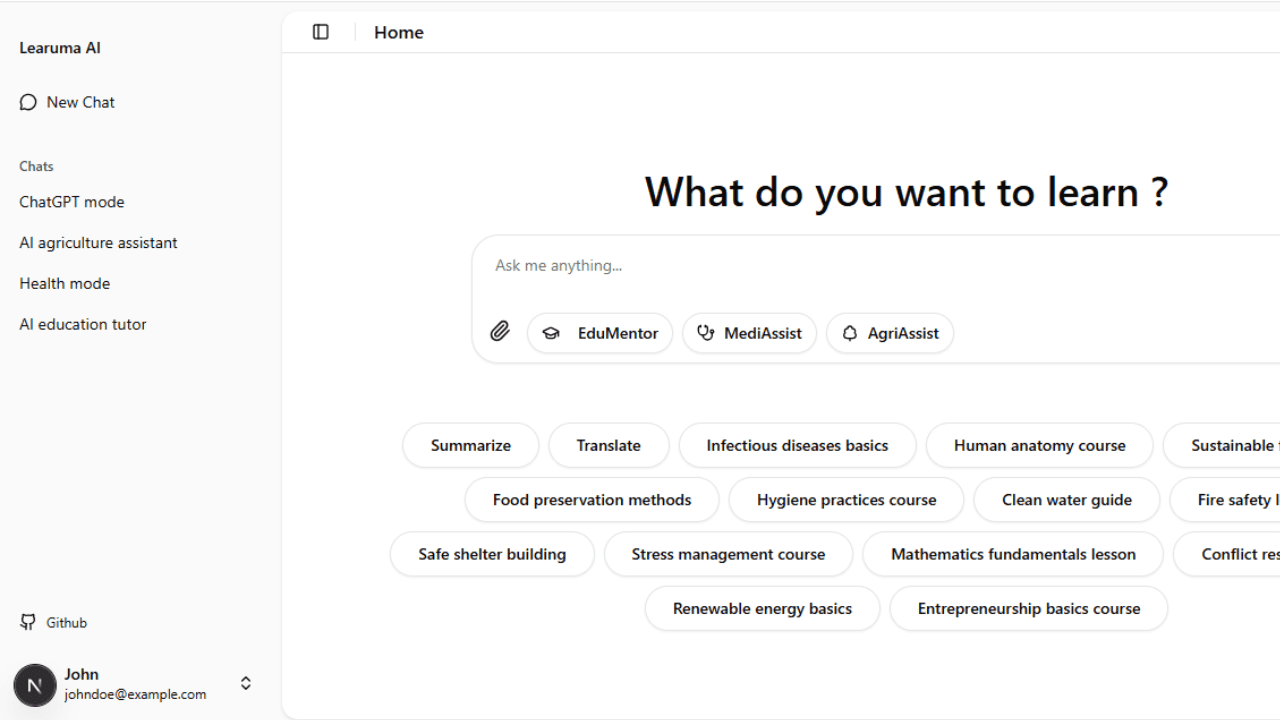Select Infectious diseases basics suggestion
Image resolution: width=1280 pixels, height=720 pixels.
coord(797,446)
